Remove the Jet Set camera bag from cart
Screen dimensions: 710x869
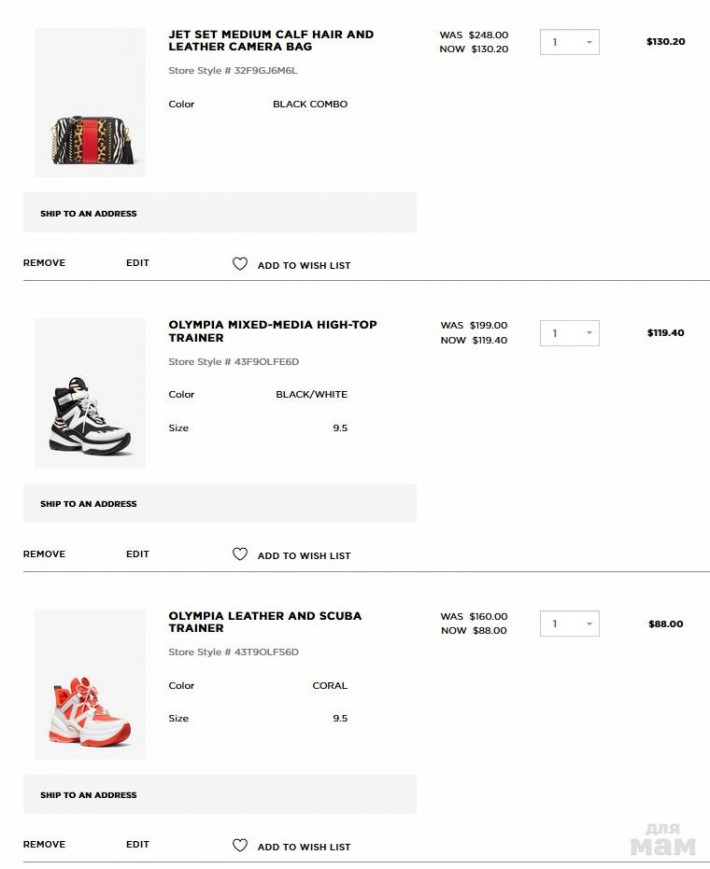44,263
